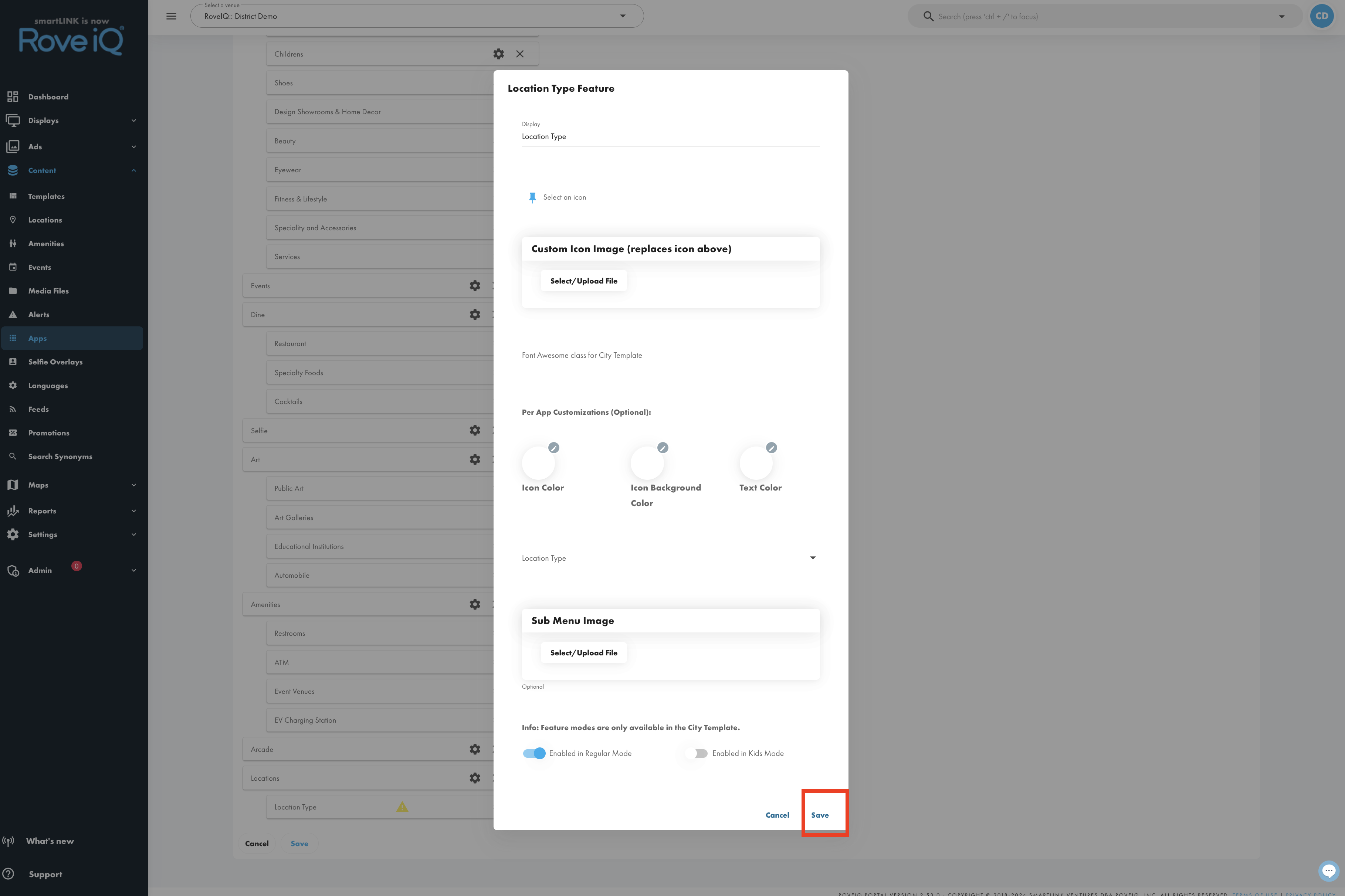
Task: Click the pin icon beside Select an icon
Action: tap(532, 198)
